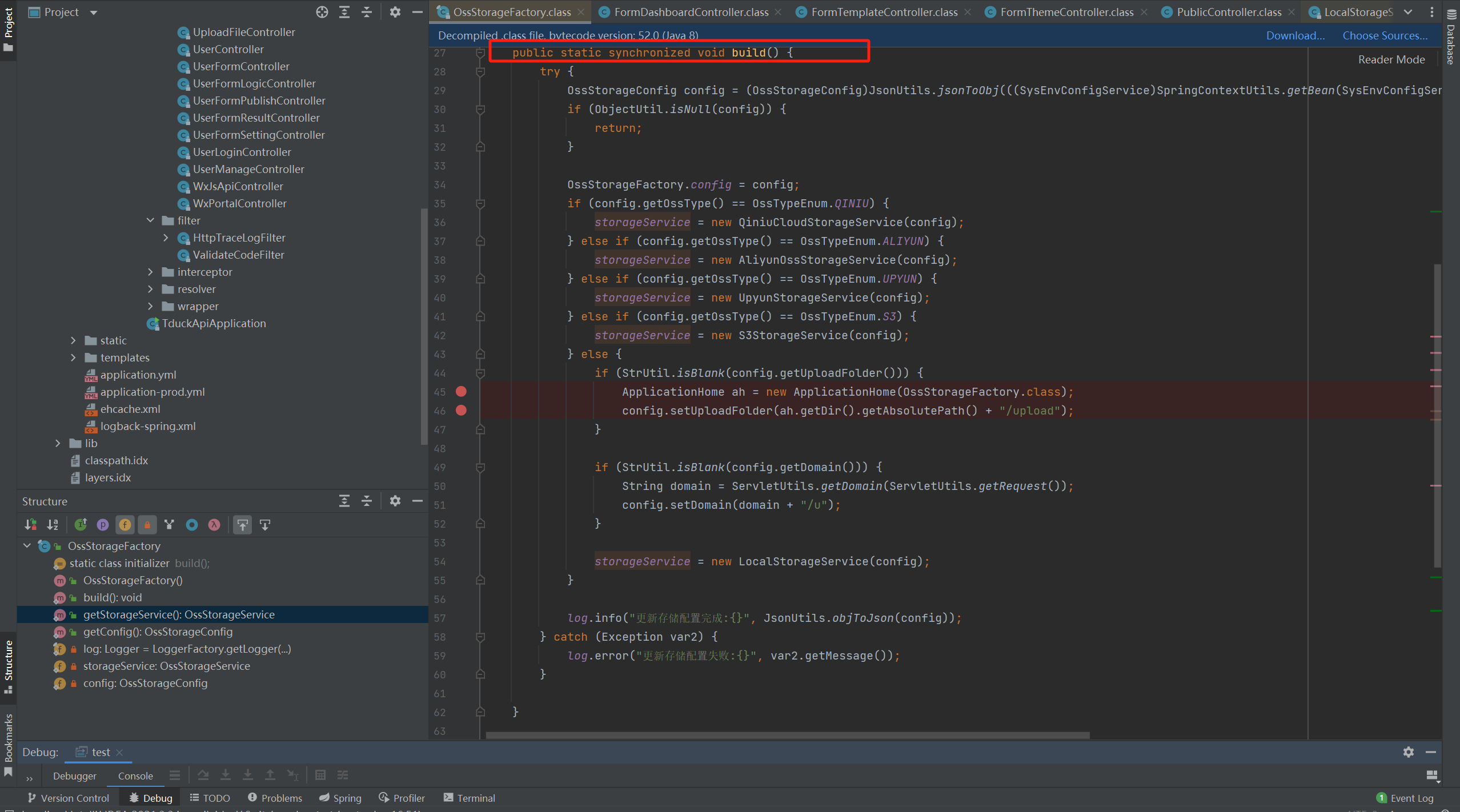Toggle Show Anonymous Classes icon
The image size is (1460, 812).
point(192,525)
